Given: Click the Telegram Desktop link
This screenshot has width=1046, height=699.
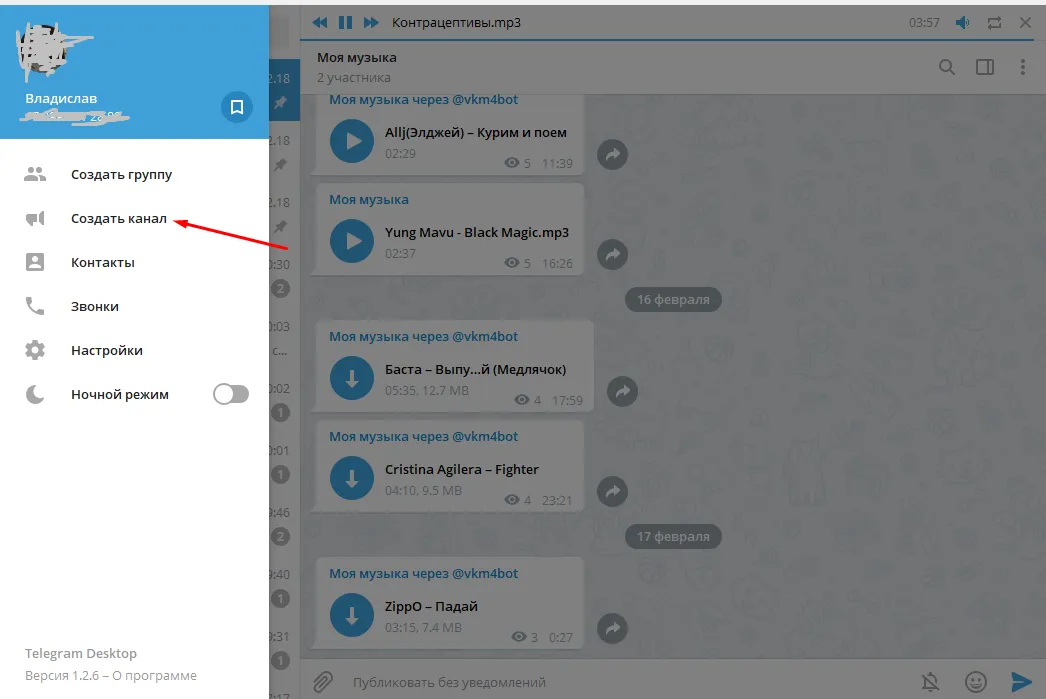Looking at the screenshot, I should (x=81, y=654).
